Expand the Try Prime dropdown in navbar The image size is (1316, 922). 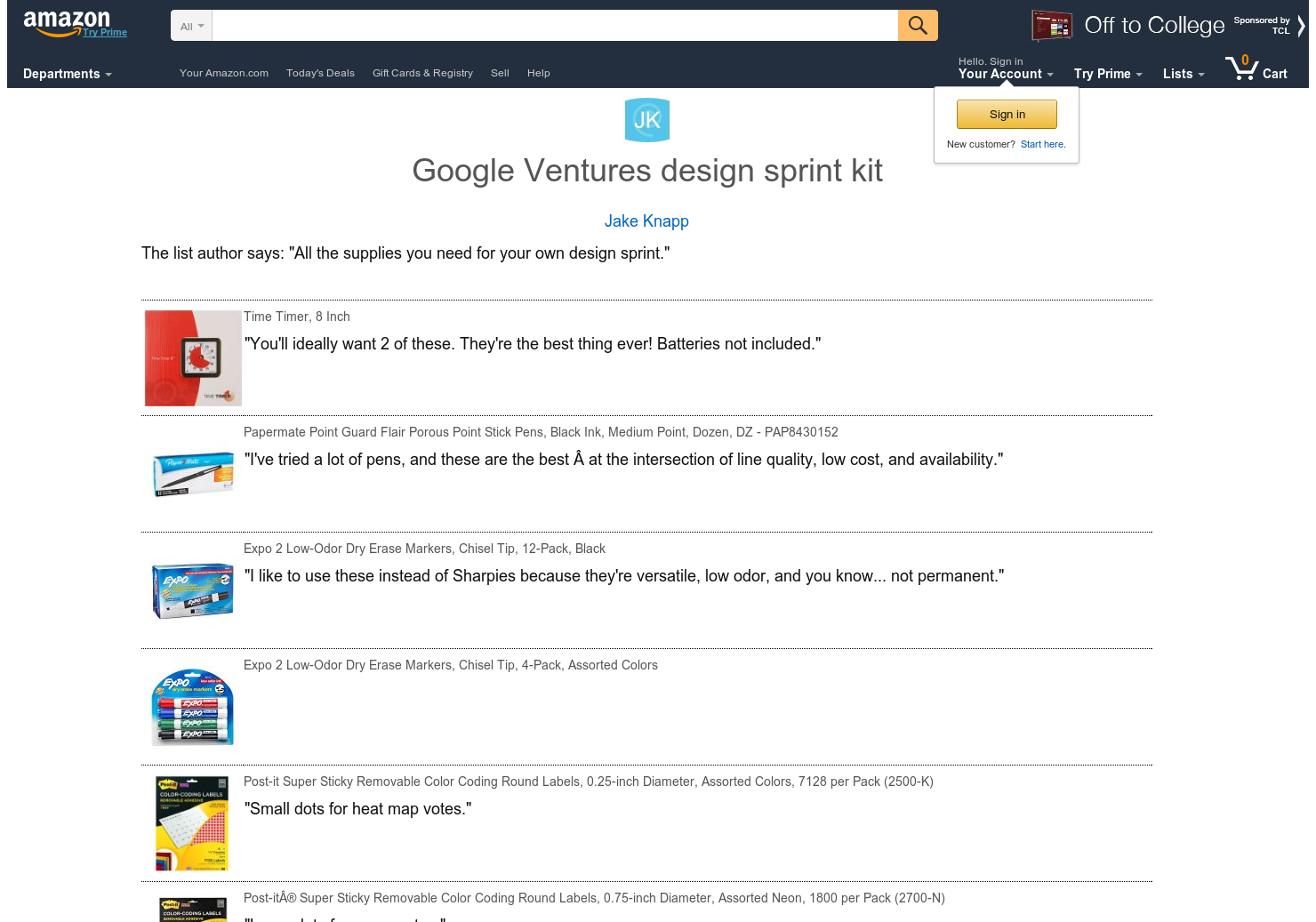(x=1108, y=74)
